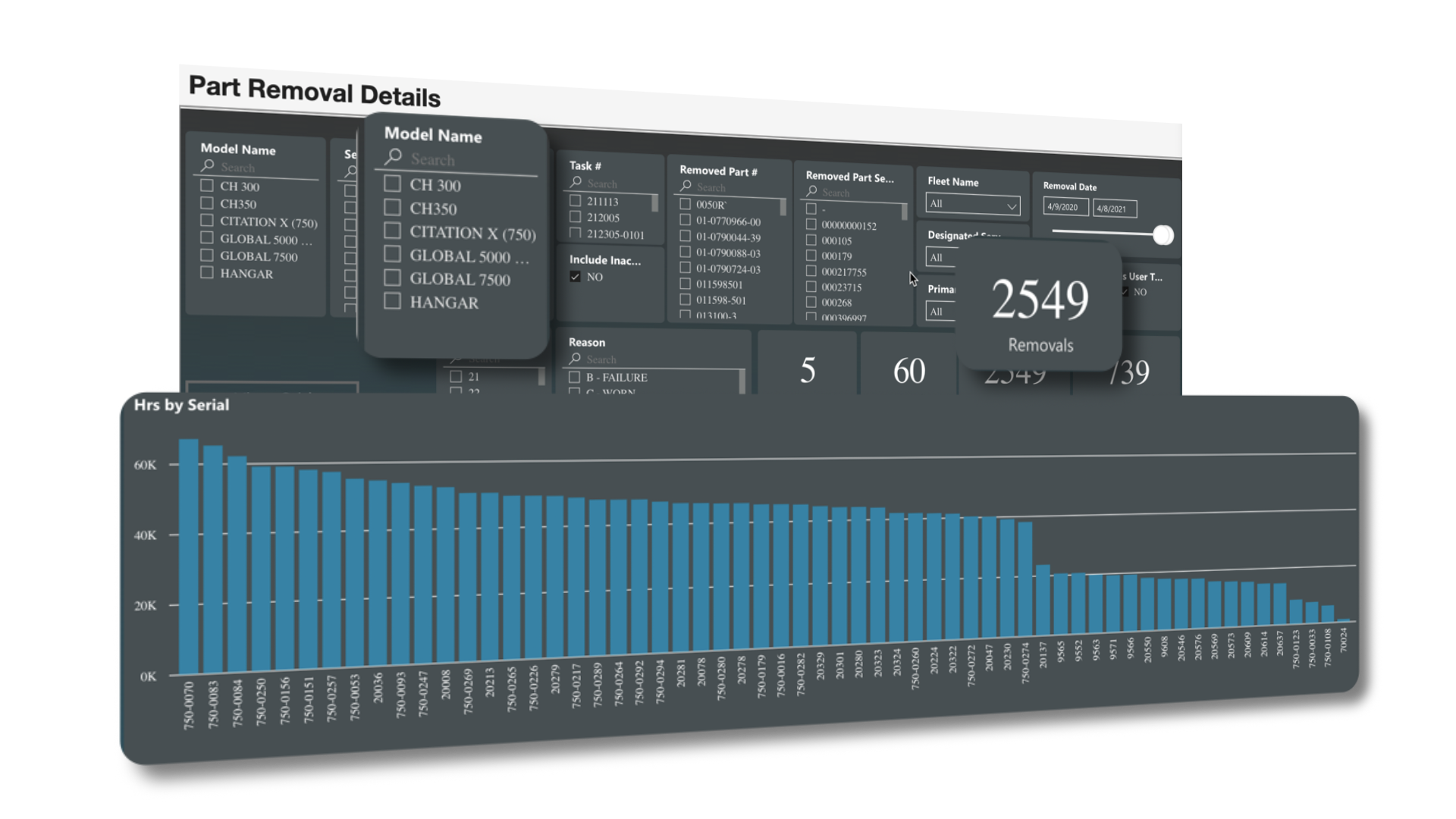Click the 4/8/2021 end date field
The image size is (1456, 819).
pos(1113,209)
